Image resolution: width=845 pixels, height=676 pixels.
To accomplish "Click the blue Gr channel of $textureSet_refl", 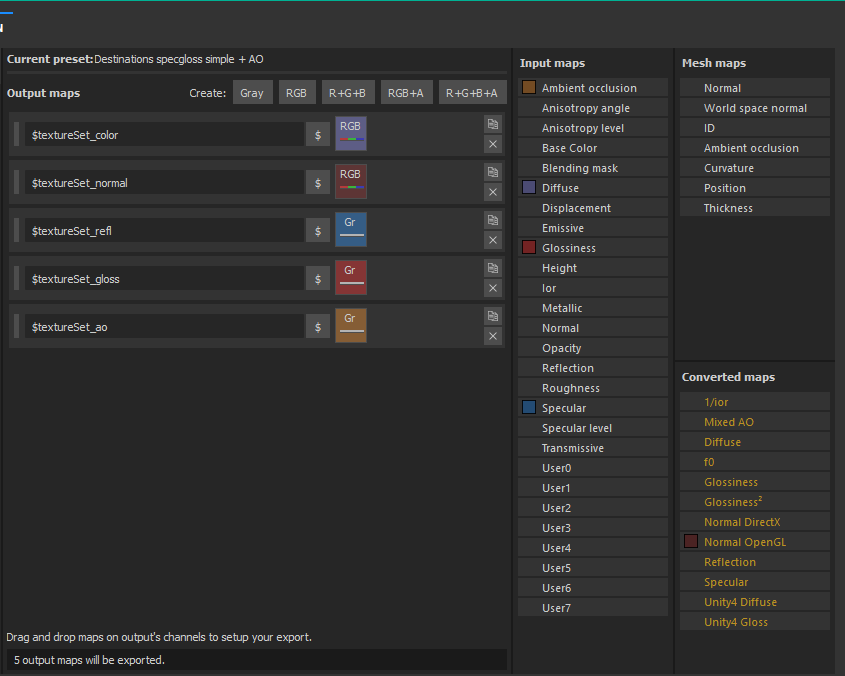I will tap(351, 229).
